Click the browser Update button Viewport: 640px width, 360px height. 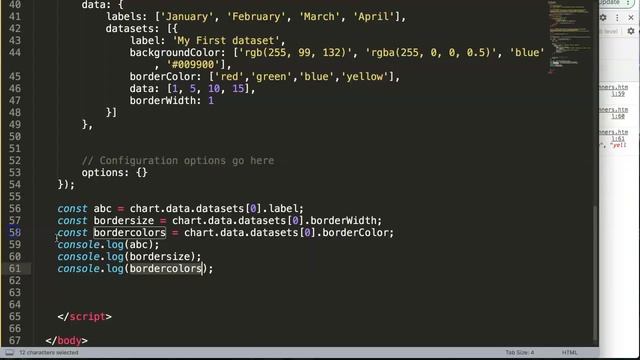(616, 3)
